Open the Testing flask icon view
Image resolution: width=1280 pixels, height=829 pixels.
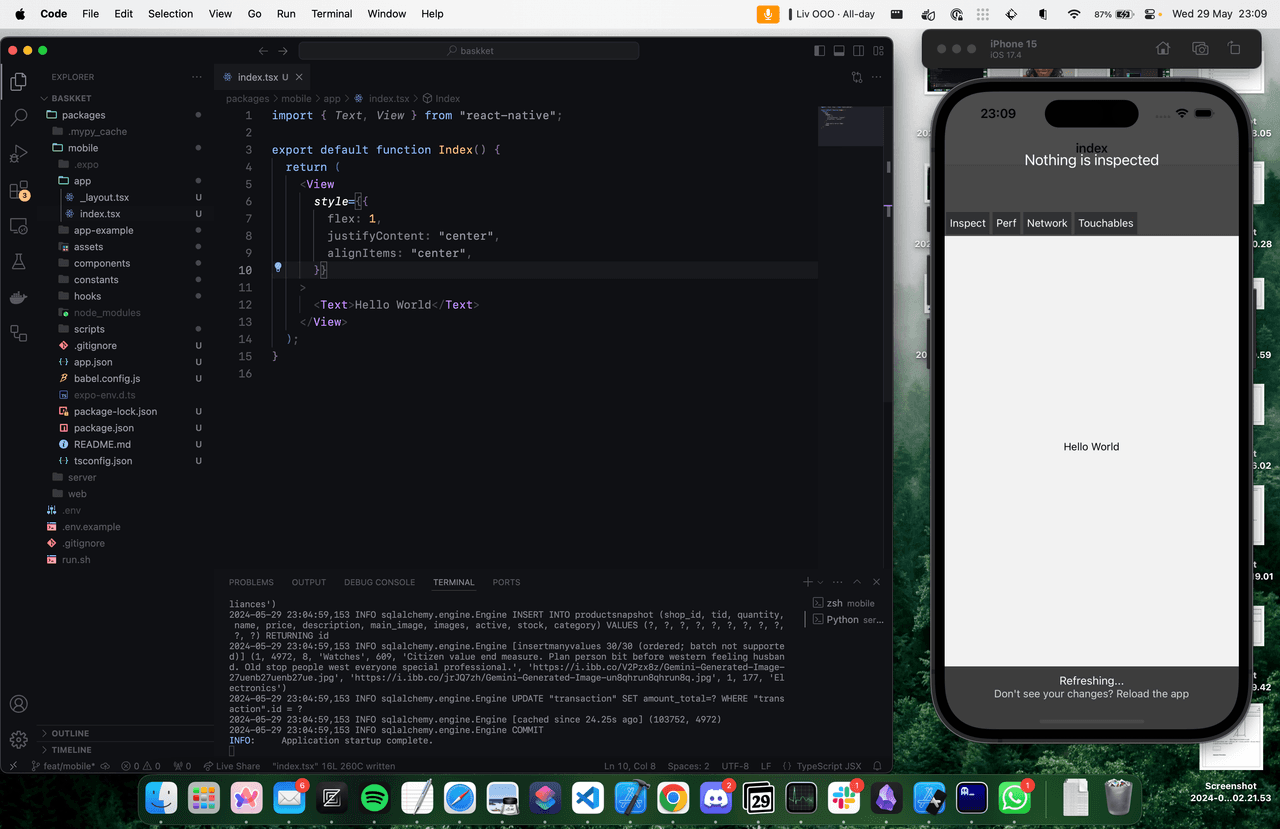(x=18, y=262)
